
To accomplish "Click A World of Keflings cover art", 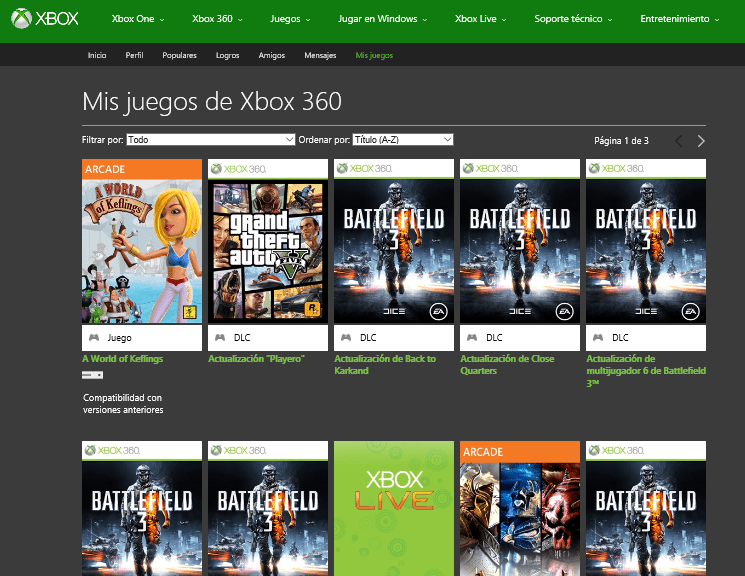I will pos(142,241).
